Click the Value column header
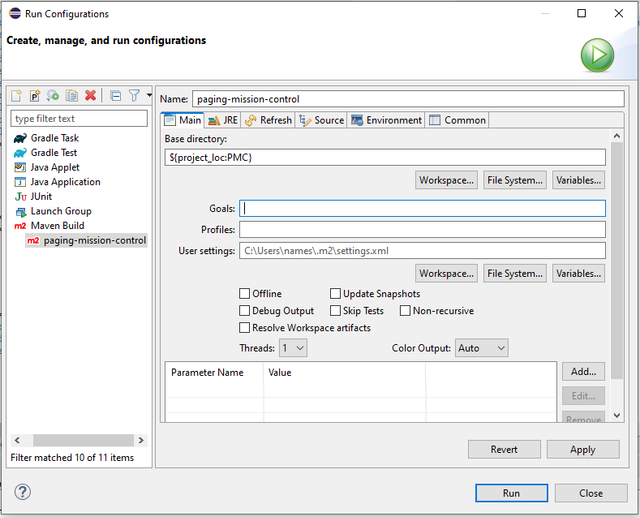The image size is (640, 518). (x=344, y=373)
